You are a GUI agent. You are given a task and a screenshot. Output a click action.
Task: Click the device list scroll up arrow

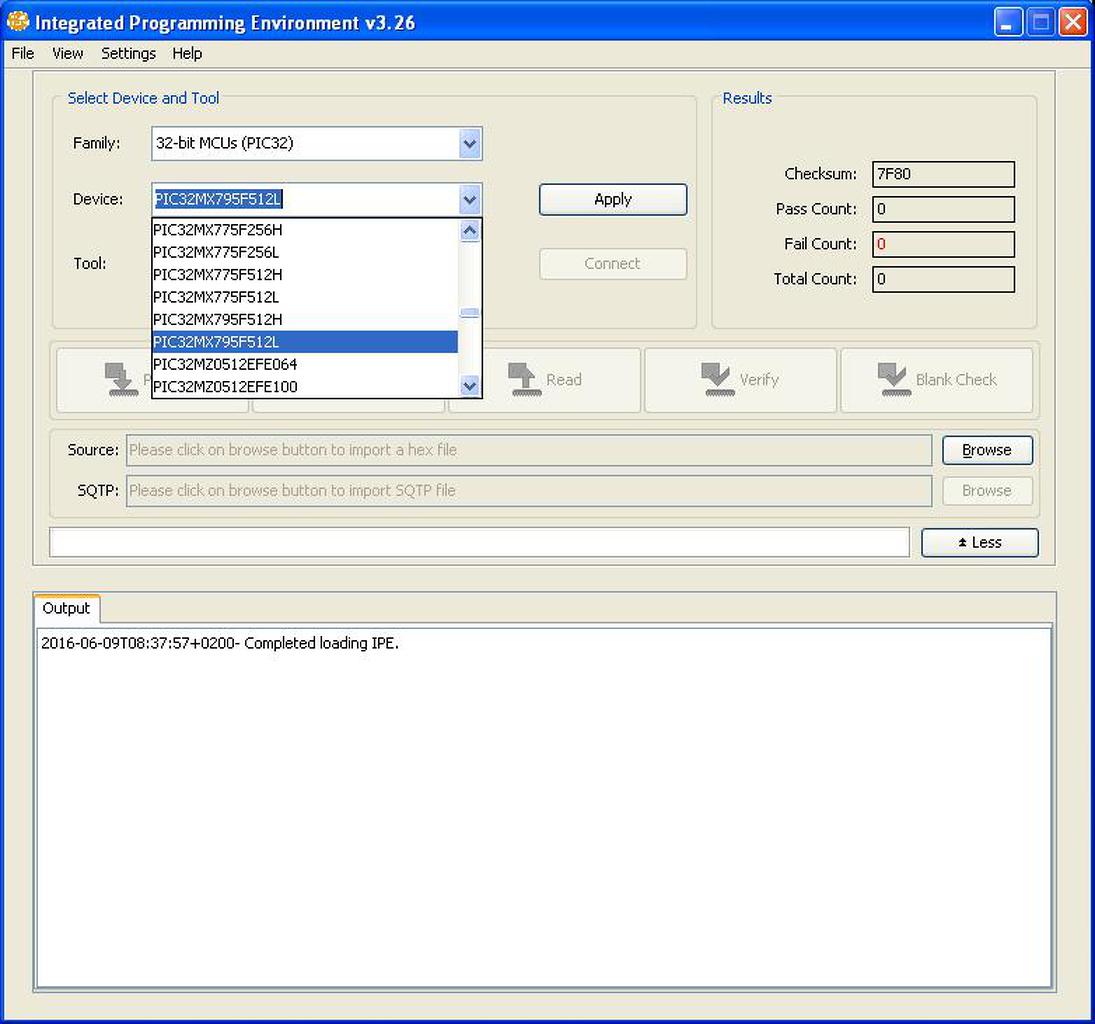pyautogui.click(x=470, y=231)
